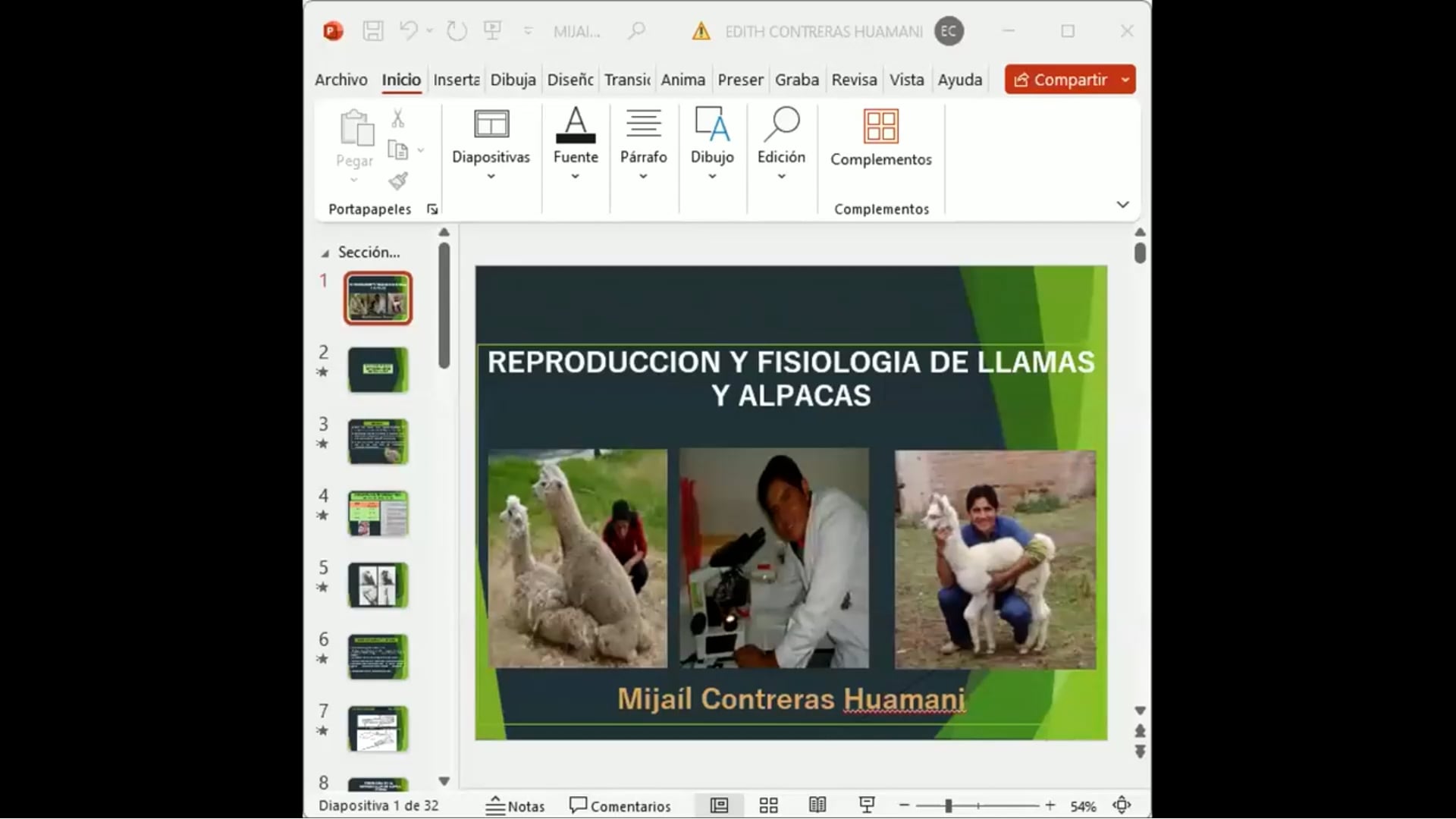
Task: Start presentation from beginning icon in title bar
Action: 493,31
